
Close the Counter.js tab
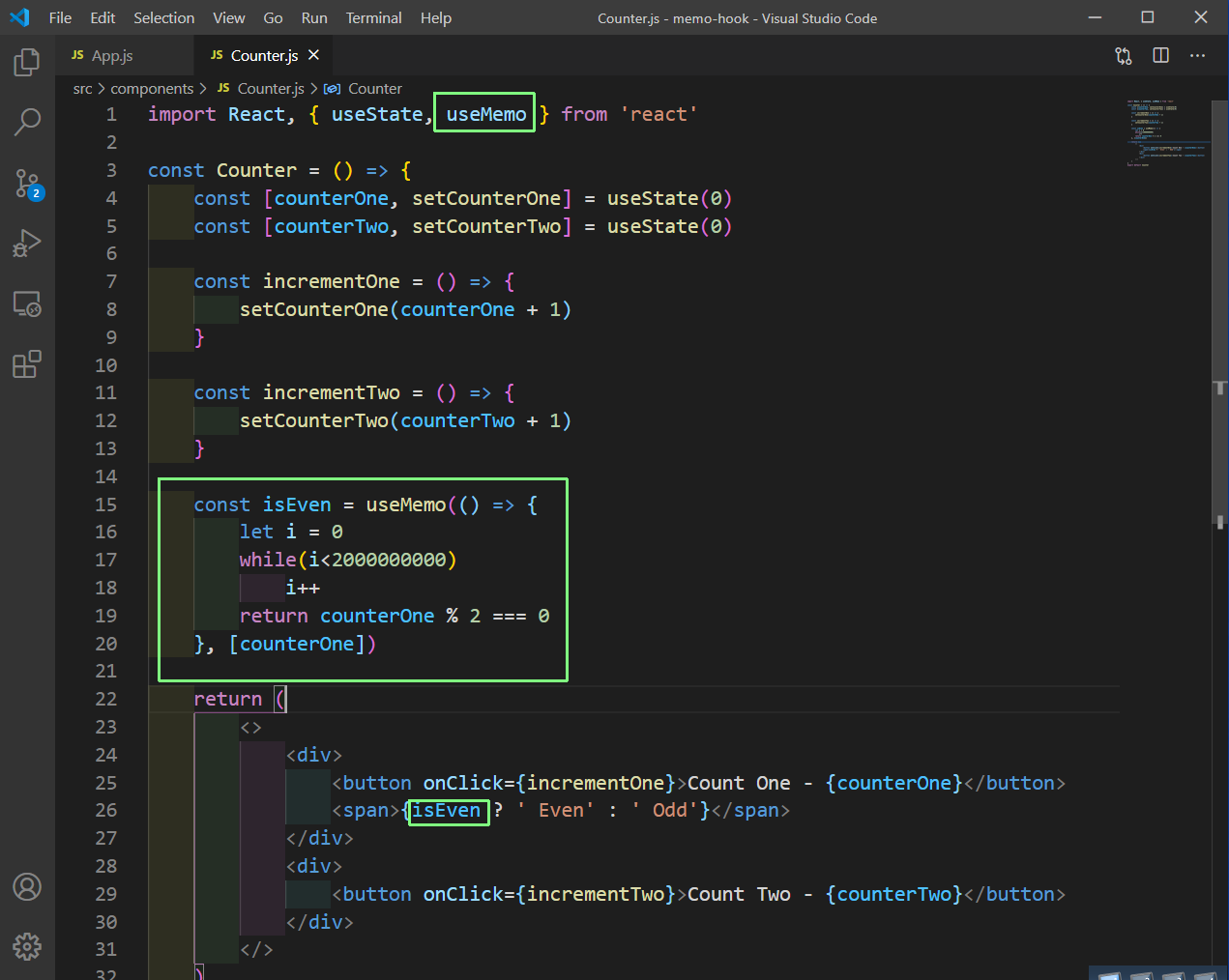313,55
